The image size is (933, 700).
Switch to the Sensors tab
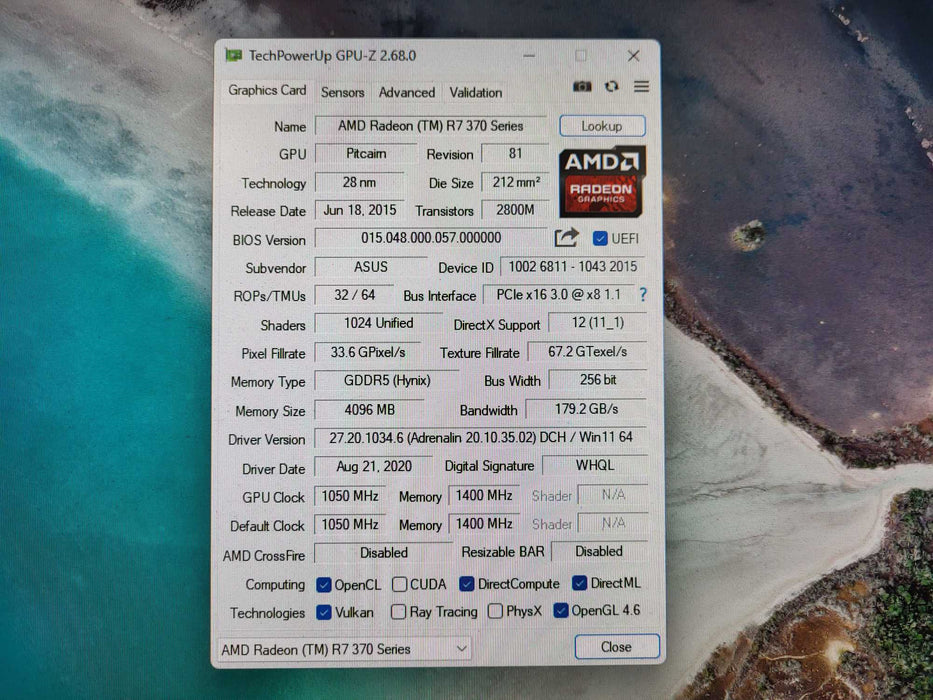(342, 91)
